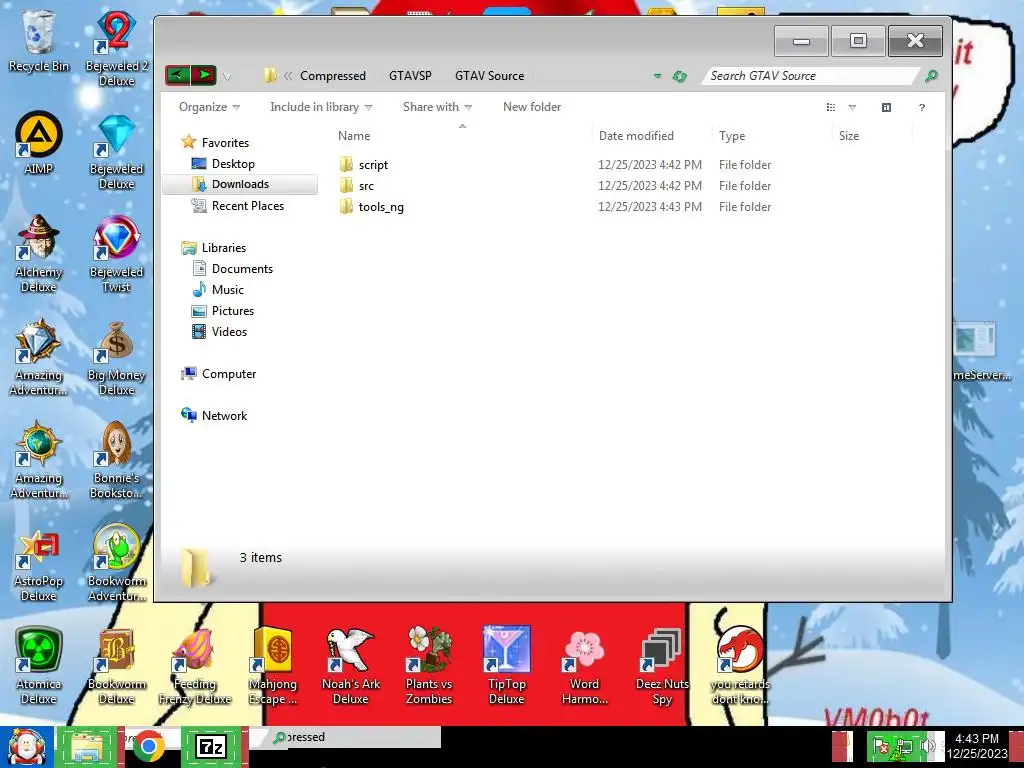Click the Santa Start button

click(x=26, y=747)
